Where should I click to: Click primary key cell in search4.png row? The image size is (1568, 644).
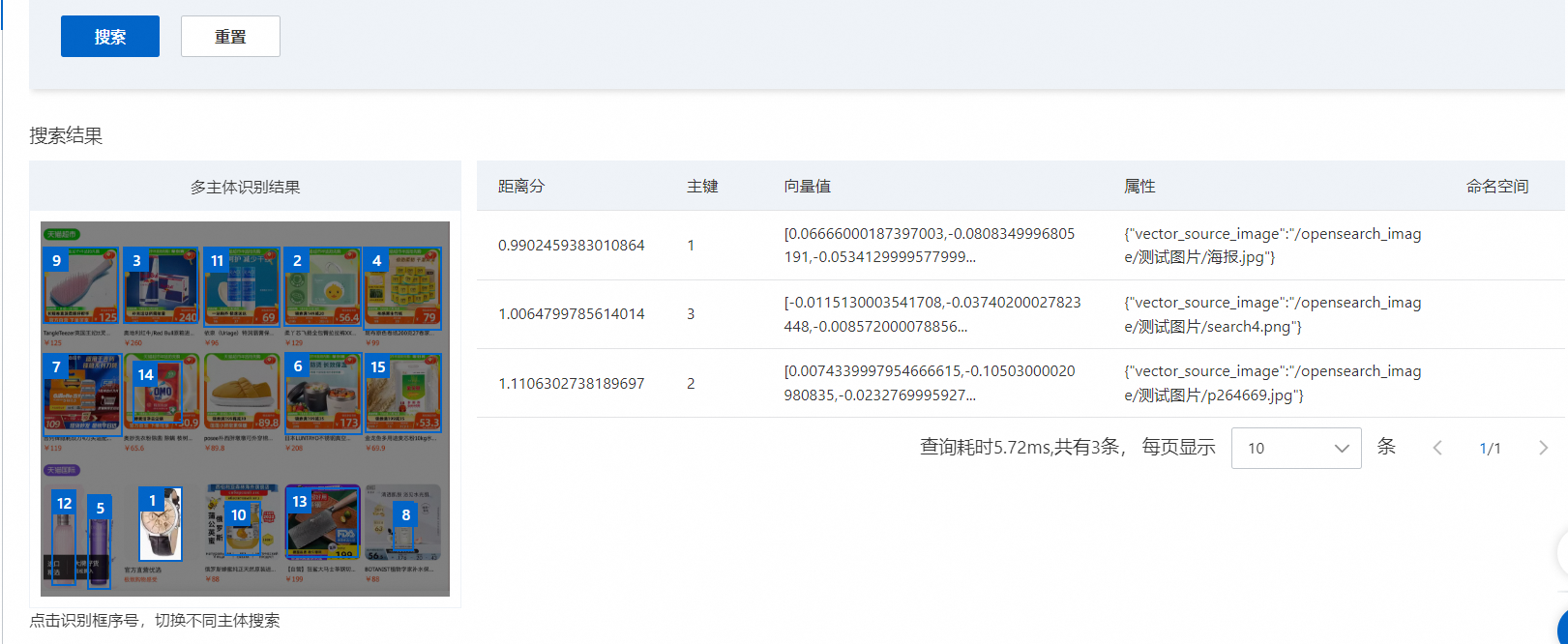coord(691,314)
